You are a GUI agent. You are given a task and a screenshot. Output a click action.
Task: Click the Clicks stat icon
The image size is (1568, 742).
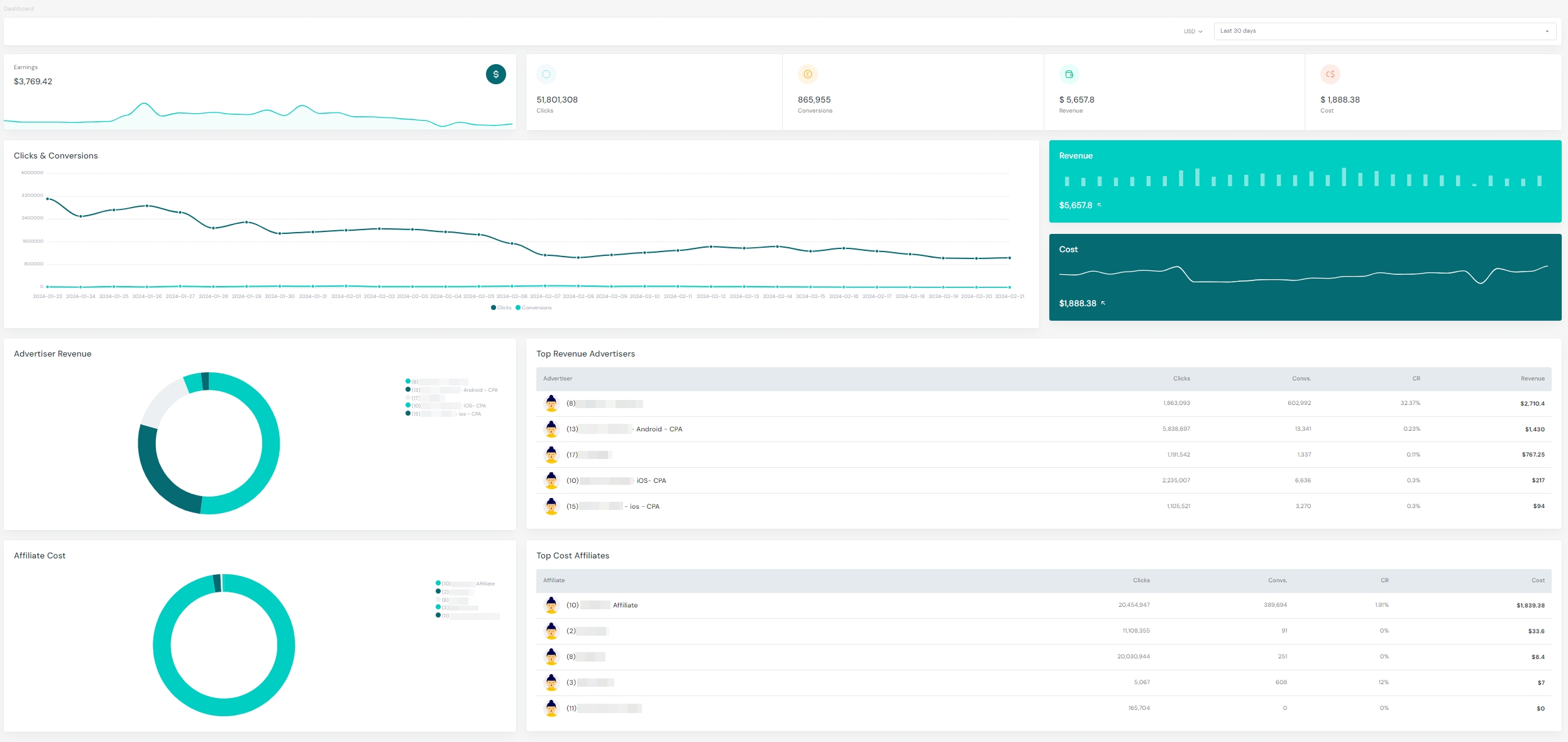pos(546,74)
